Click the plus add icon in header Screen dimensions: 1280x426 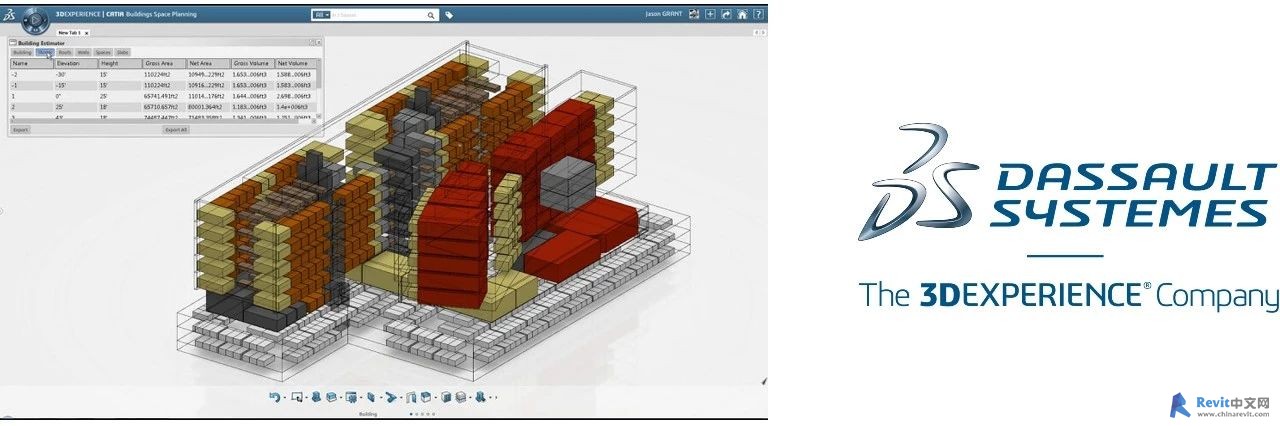(x=710, y=14)
